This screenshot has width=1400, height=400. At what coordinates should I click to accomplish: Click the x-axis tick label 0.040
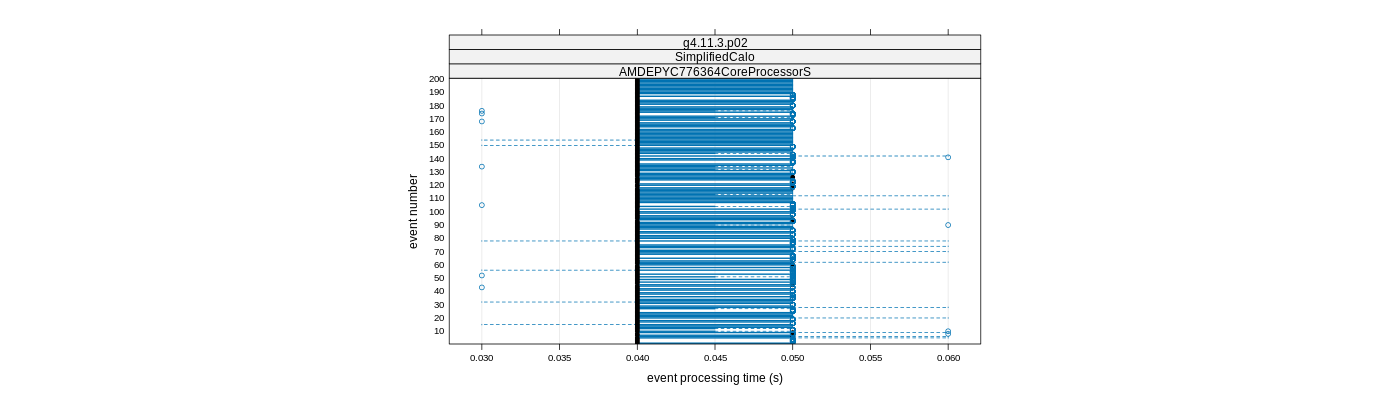click(637, 357)
